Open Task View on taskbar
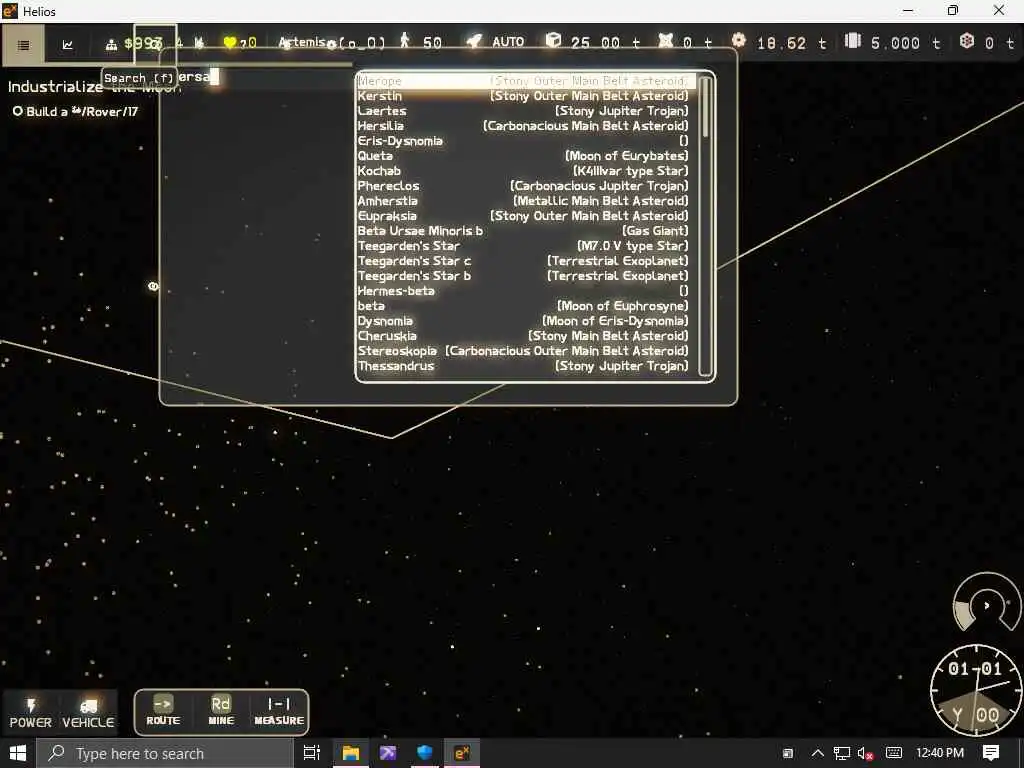This screenshot has height=768, width=1024. 312,753
